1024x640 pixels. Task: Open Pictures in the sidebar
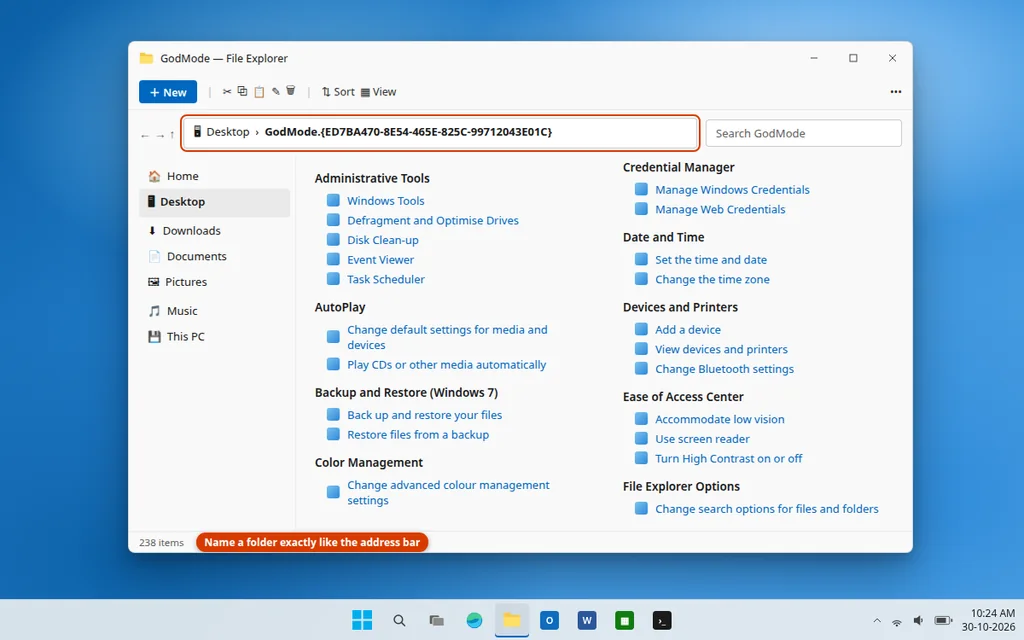point(214,282)
